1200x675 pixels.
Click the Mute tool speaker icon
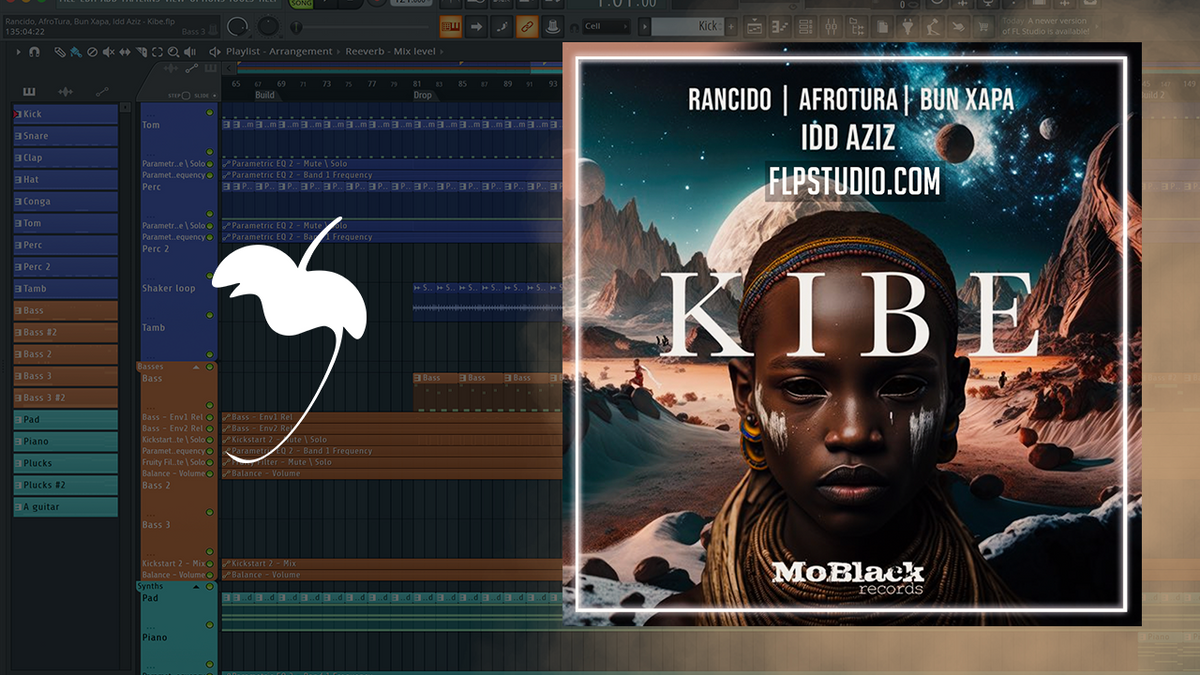coord(108,51)
